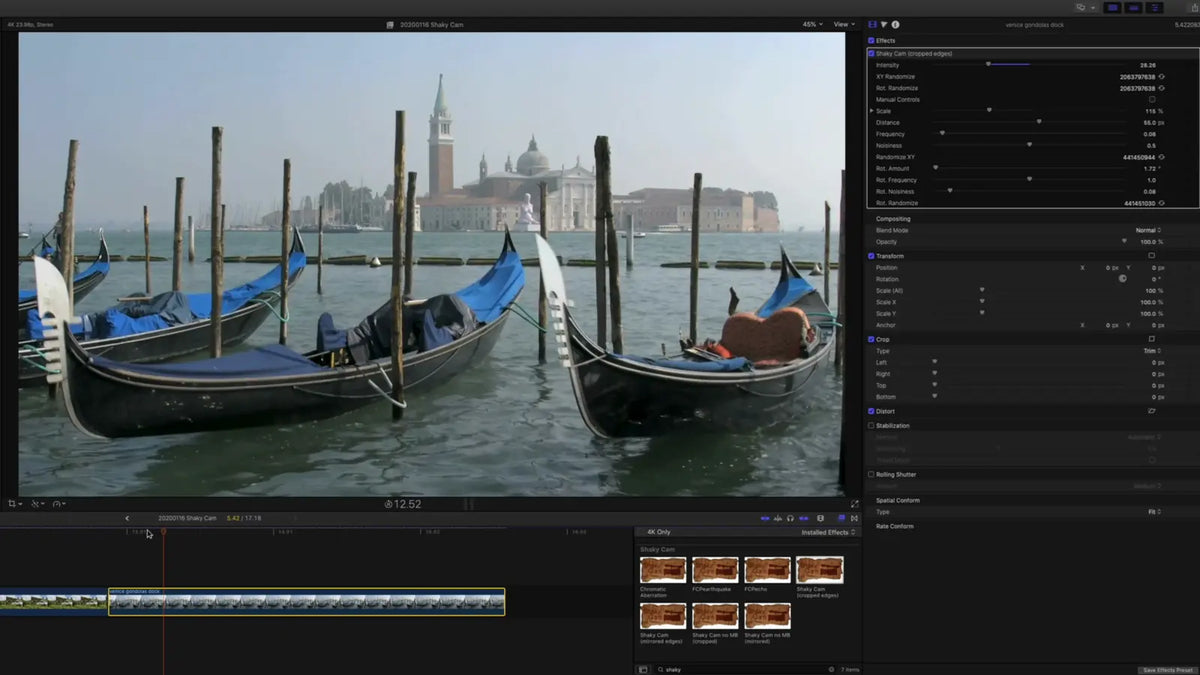
Task: Enable the Stabilization checkbox
Action: coord(871,426)
